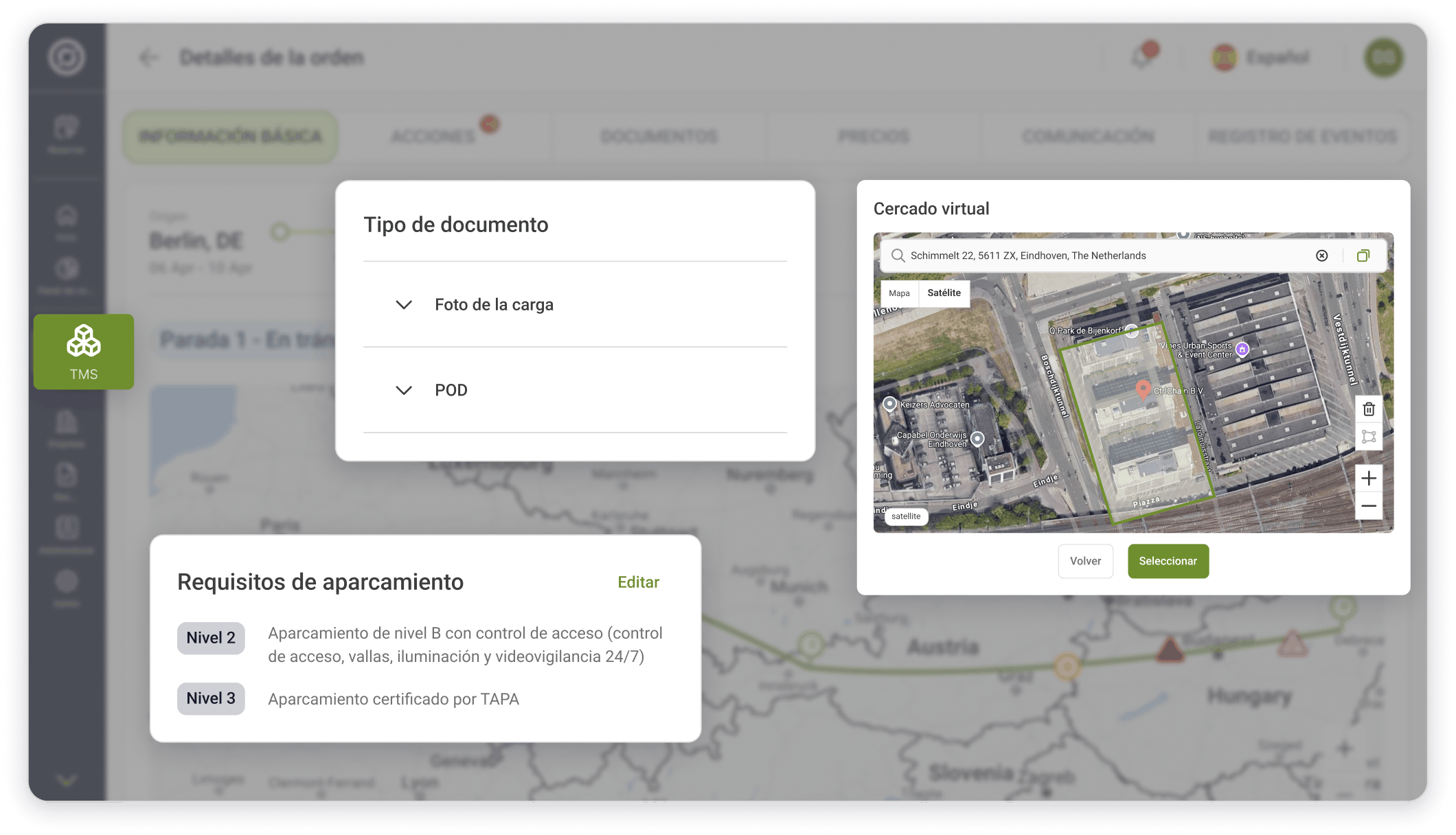
Task: Click the address search input field
Action: pyautogui.click(x=1106, y=255)
